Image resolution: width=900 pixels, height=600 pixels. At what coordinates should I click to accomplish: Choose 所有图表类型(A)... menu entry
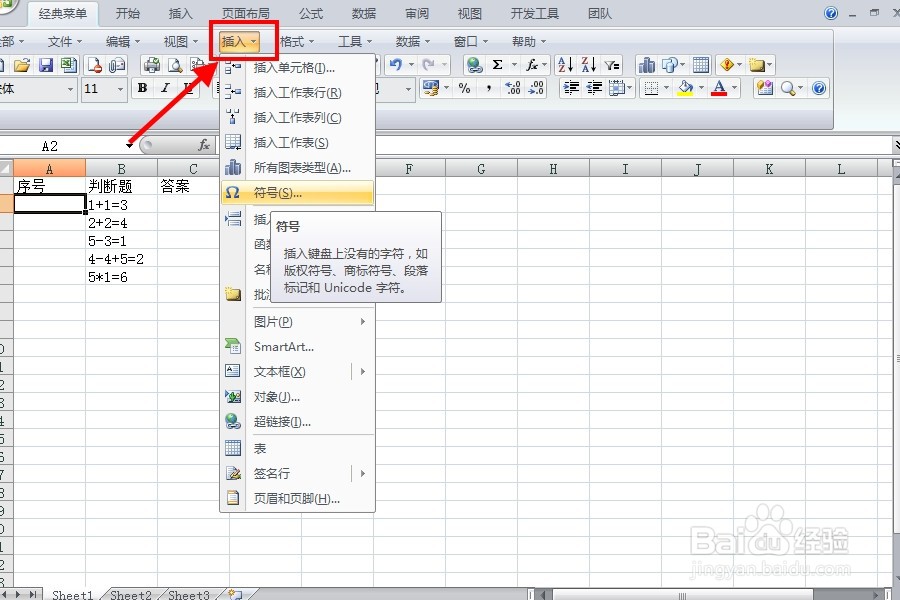[297, 168]
